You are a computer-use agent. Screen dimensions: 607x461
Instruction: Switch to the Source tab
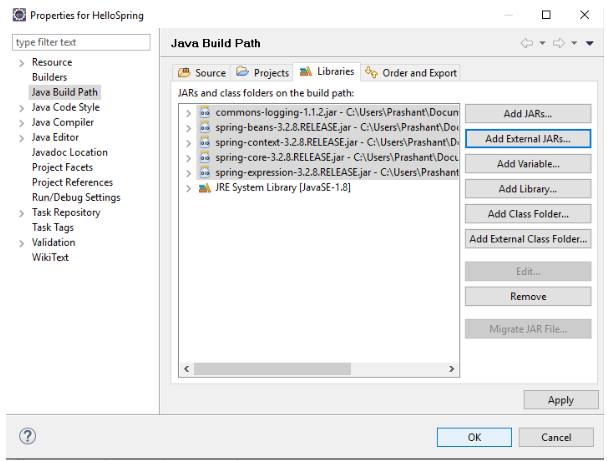tap(201, 72)
